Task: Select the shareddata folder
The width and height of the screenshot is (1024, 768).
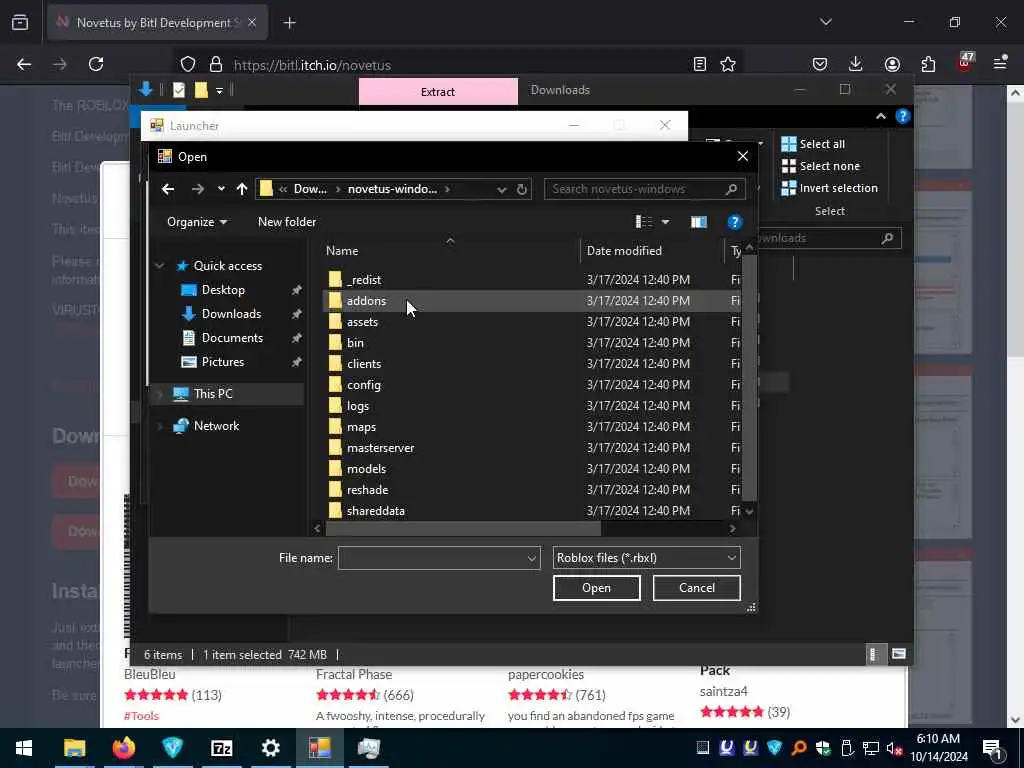Action: (x=376, y=511)
